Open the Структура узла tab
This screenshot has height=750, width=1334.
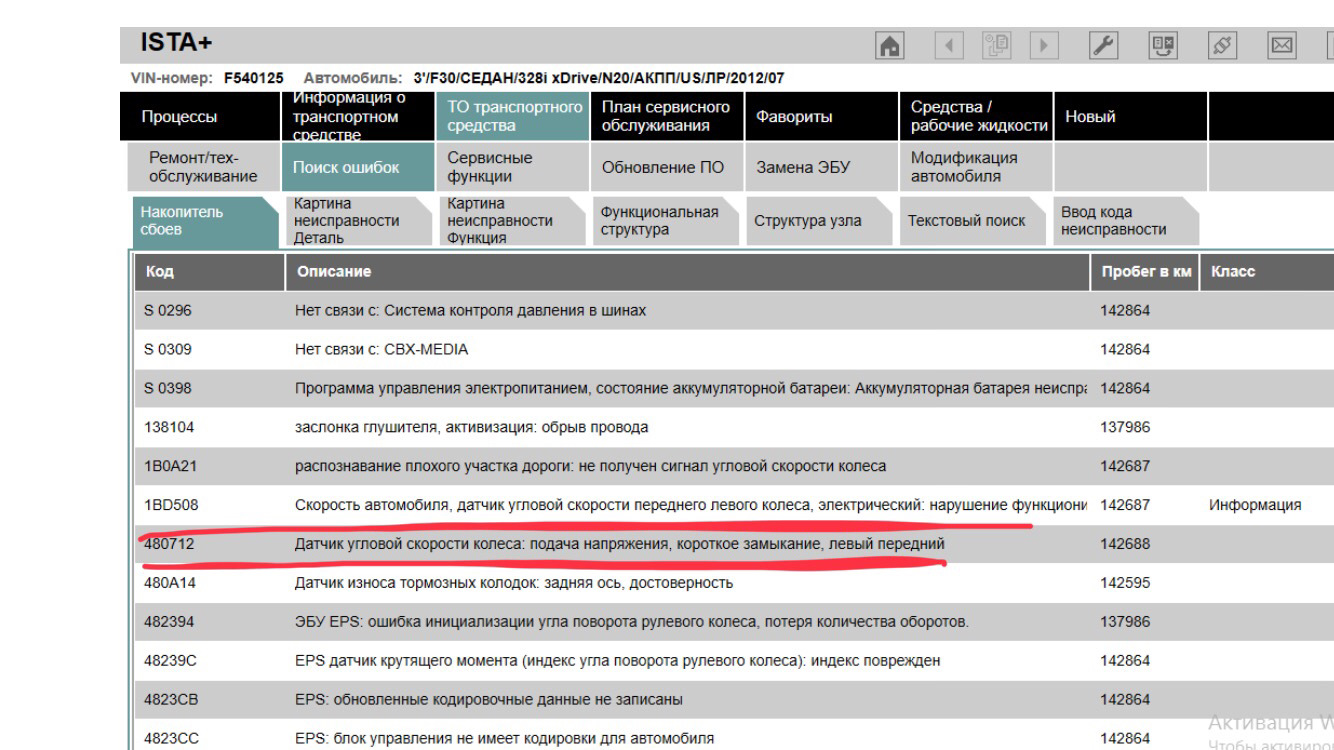click(x=820, y=221)
